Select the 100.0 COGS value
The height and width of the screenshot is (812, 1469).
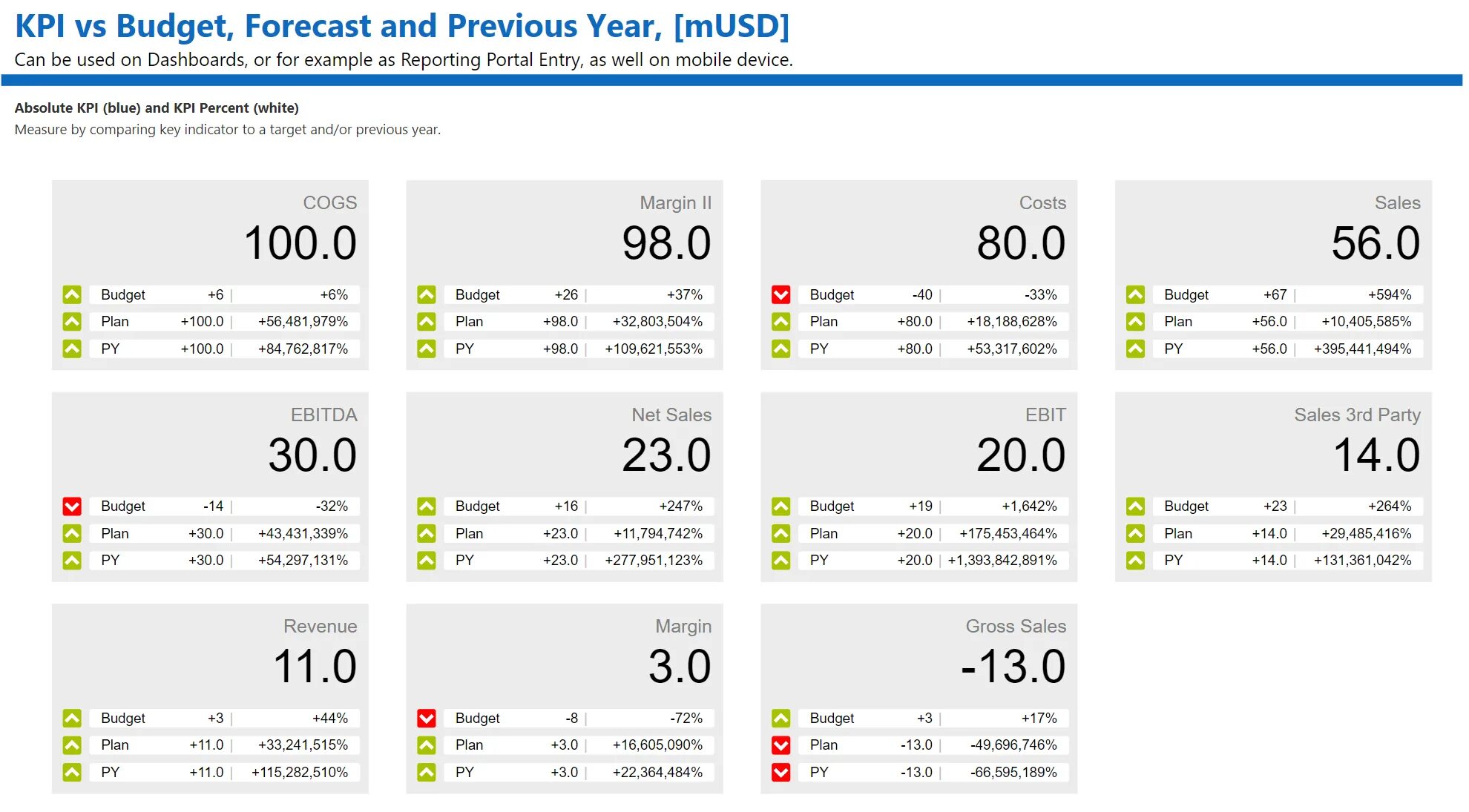pyautogui.click(x=300, y=243)
